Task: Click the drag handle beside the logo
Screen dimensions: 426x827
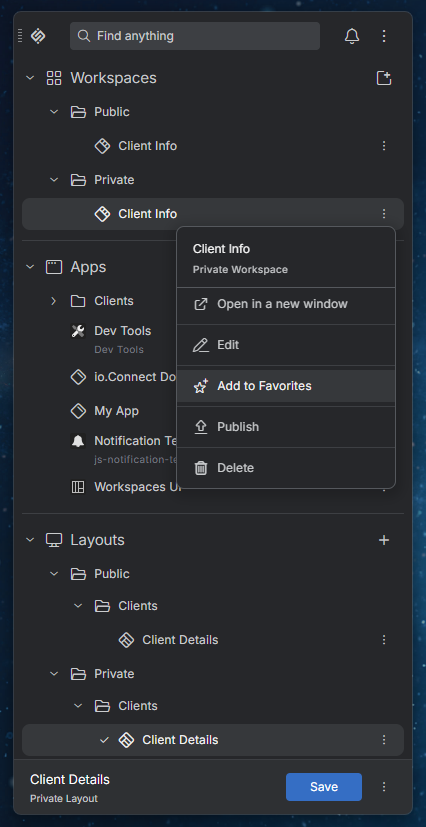Action: click(20, 36)
